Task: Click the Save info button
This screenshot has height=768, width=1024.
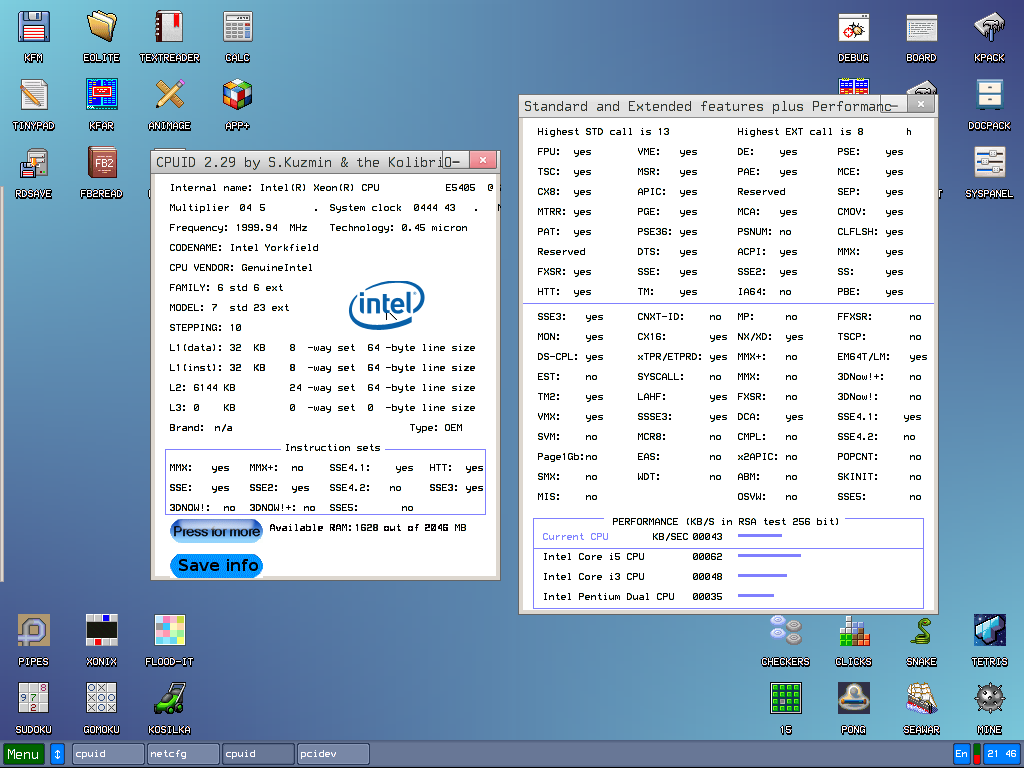Action: point(217,565)
